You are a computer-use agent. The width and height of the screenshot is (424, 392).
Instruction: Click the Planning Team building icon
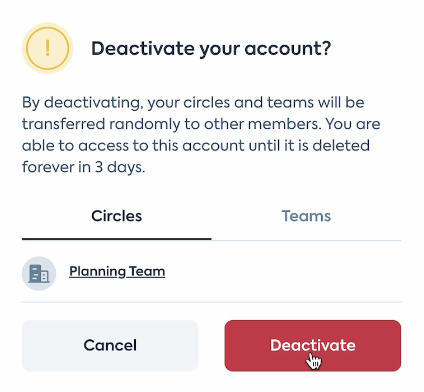[39, 274]
